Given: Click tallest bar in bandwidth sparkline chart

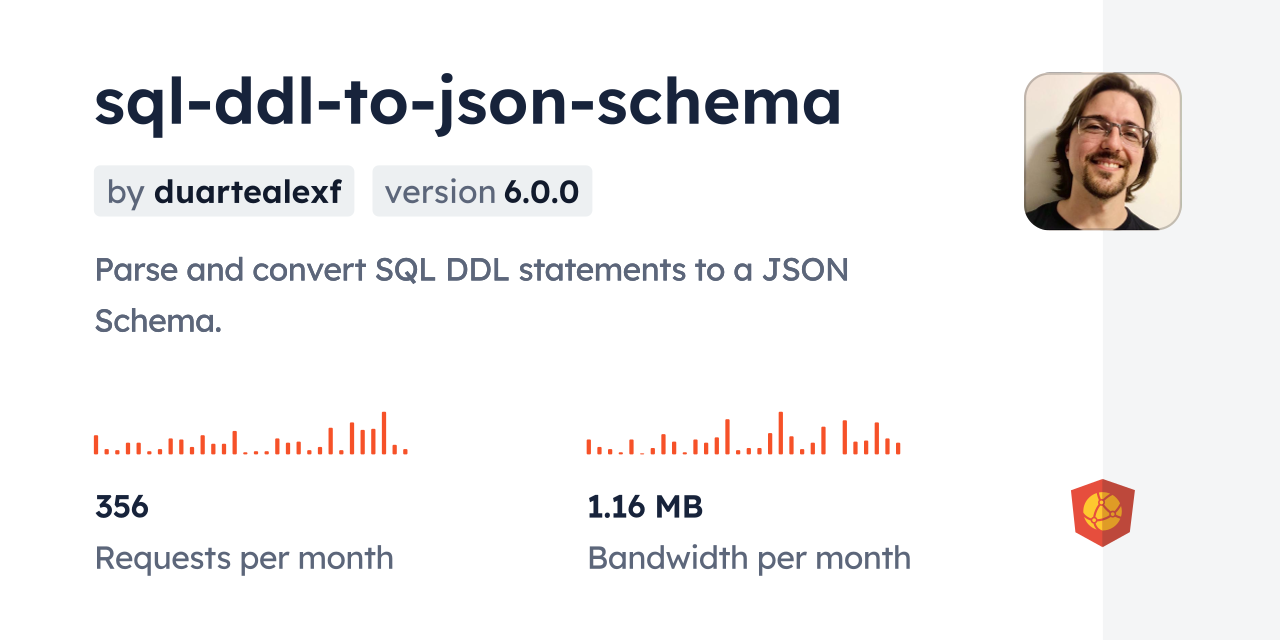Looking at the screenshot, I should coord(780,433).
